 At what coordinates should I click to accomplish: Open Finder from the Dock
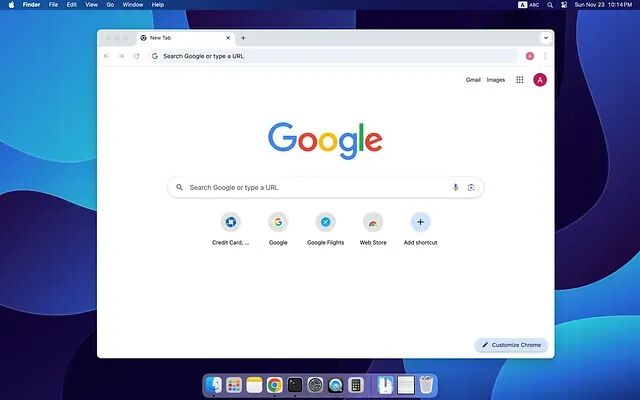click(x=213, y=385)
